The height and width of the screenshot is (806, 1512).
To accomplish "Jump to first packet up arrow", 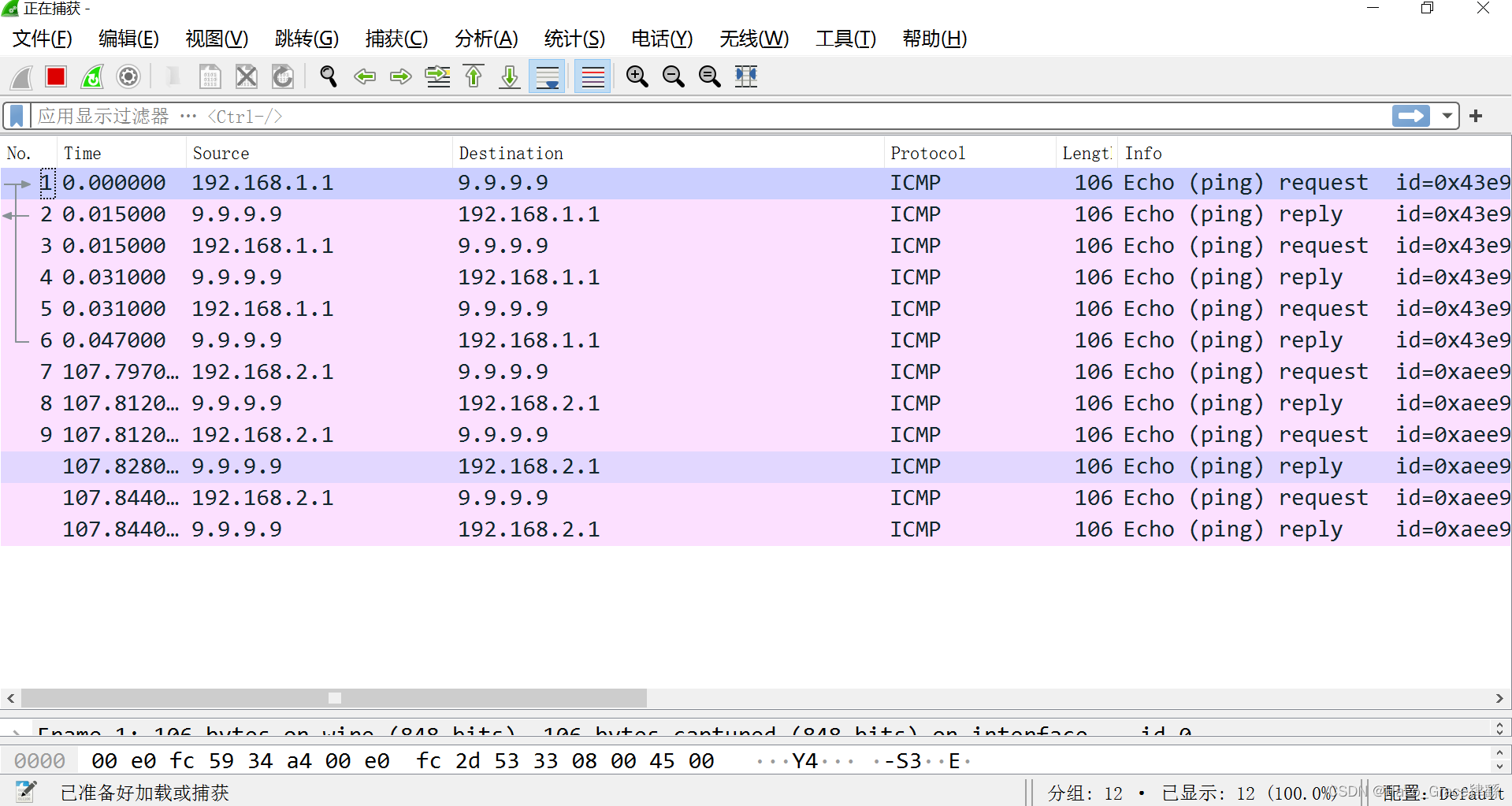I will coord(474,76).
